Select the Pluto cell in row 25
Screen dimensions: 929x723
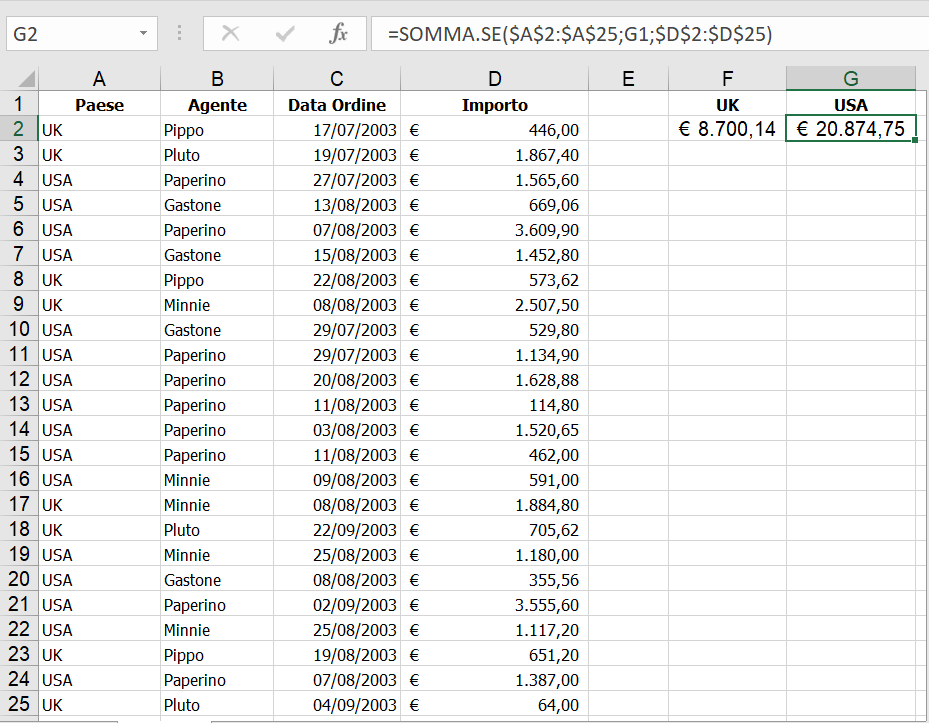click(x=217, y=704)
